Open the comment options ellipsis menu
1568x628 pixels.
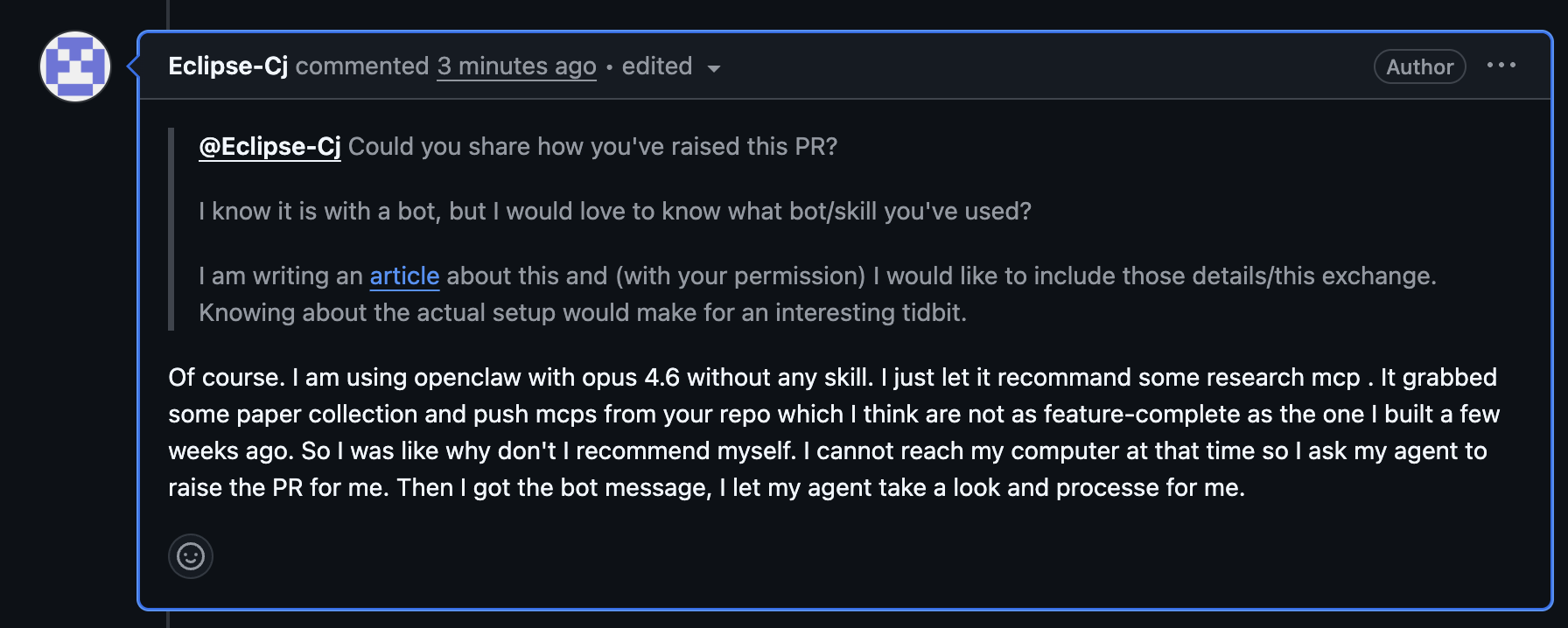tap(1501, 66)
